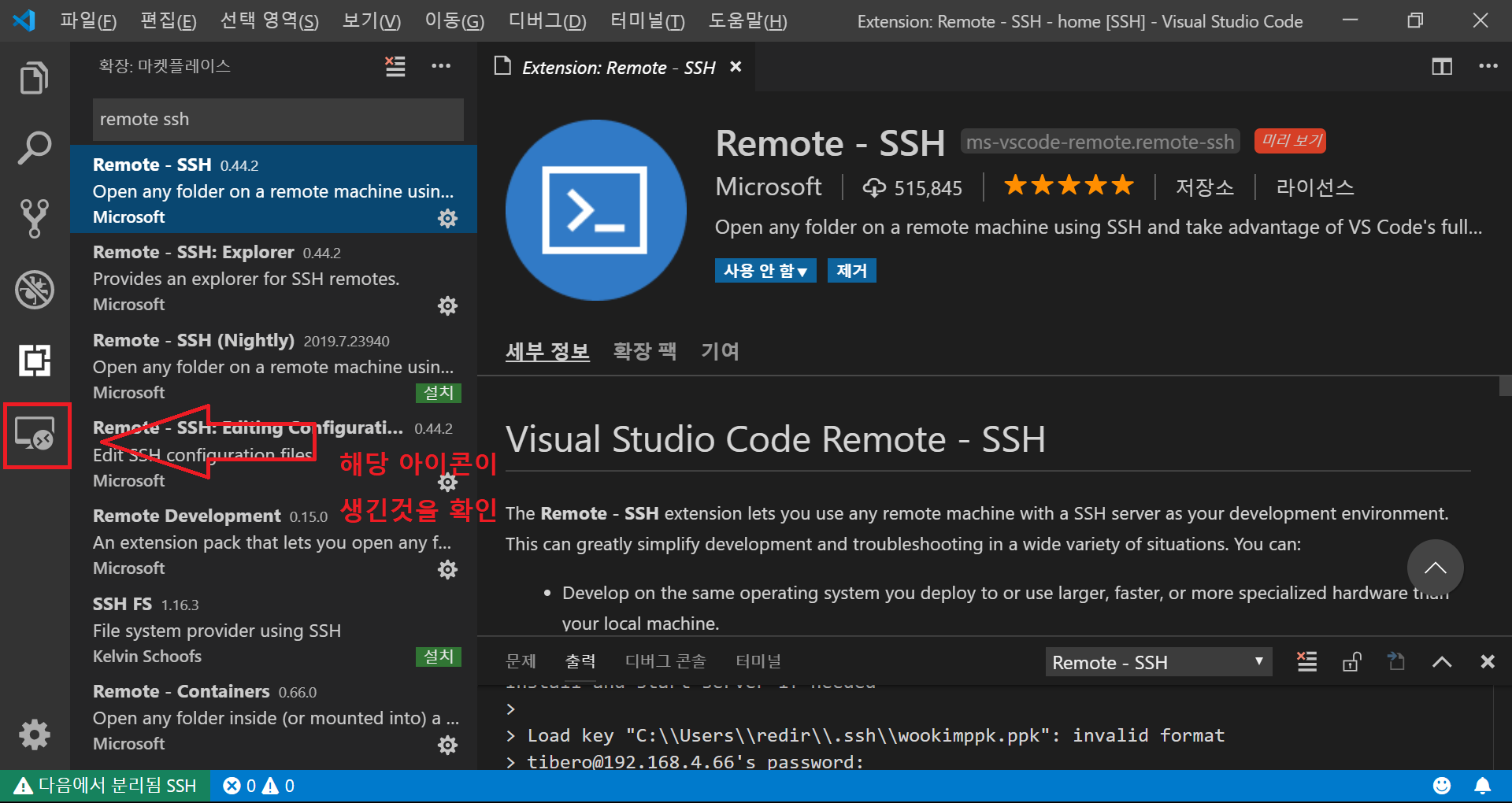
Task: Select Remote Development extension in the list
Action: 273,541
